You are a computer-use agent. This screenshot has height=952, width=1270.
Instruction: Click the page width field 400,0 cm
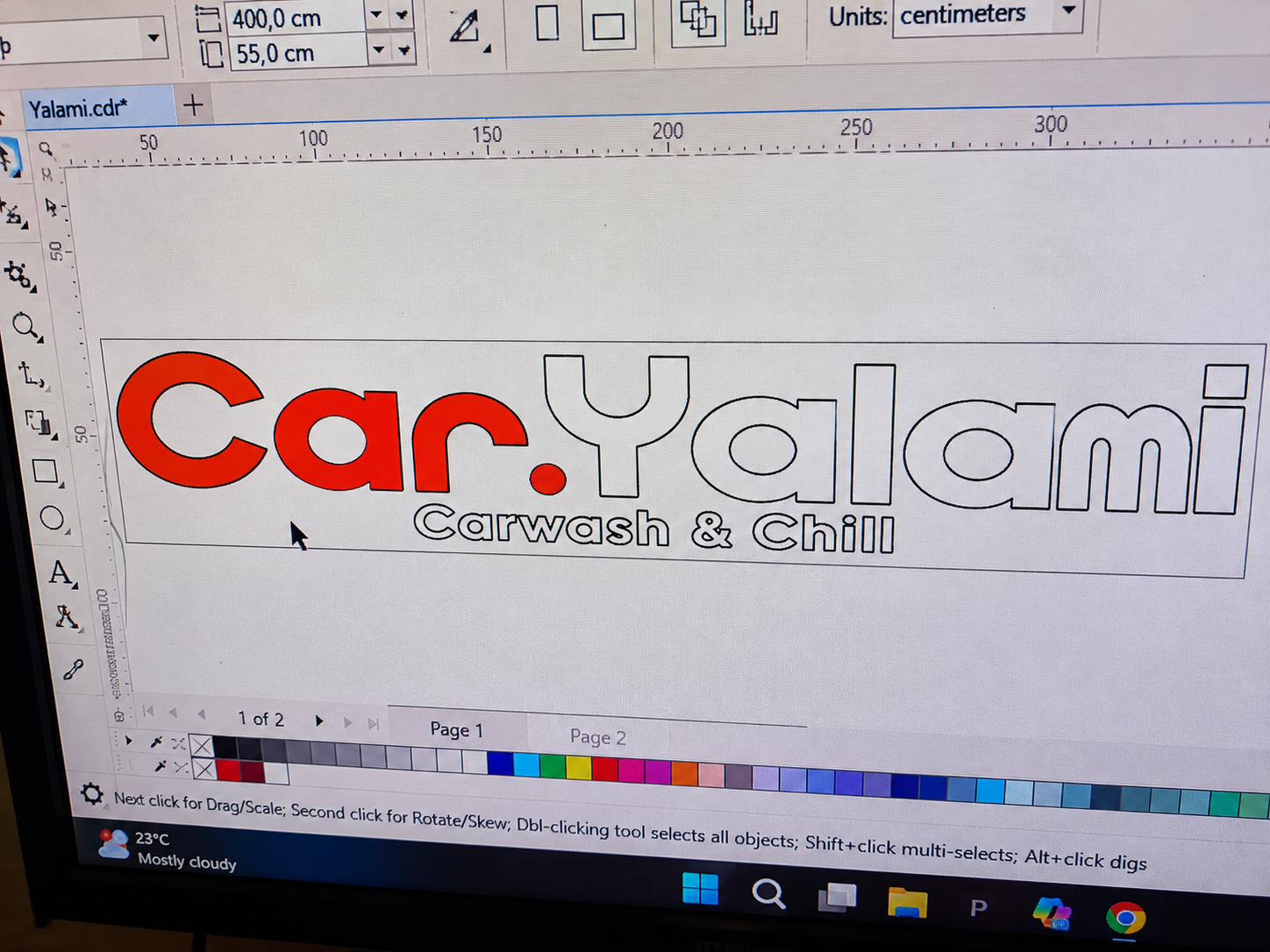[296, 18]
